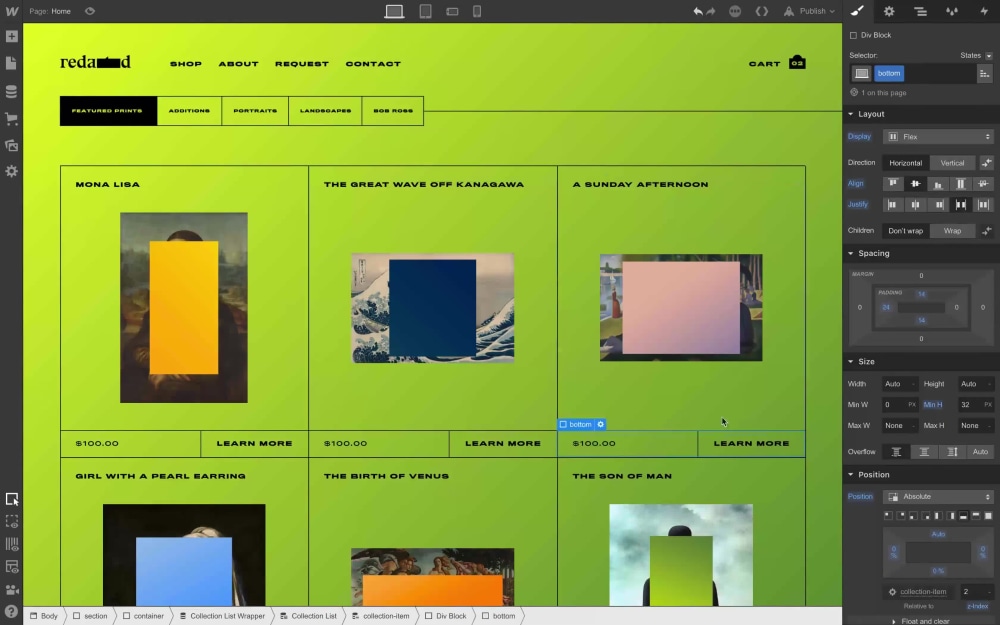Align flex items to stretch

[x=960, y=184]
